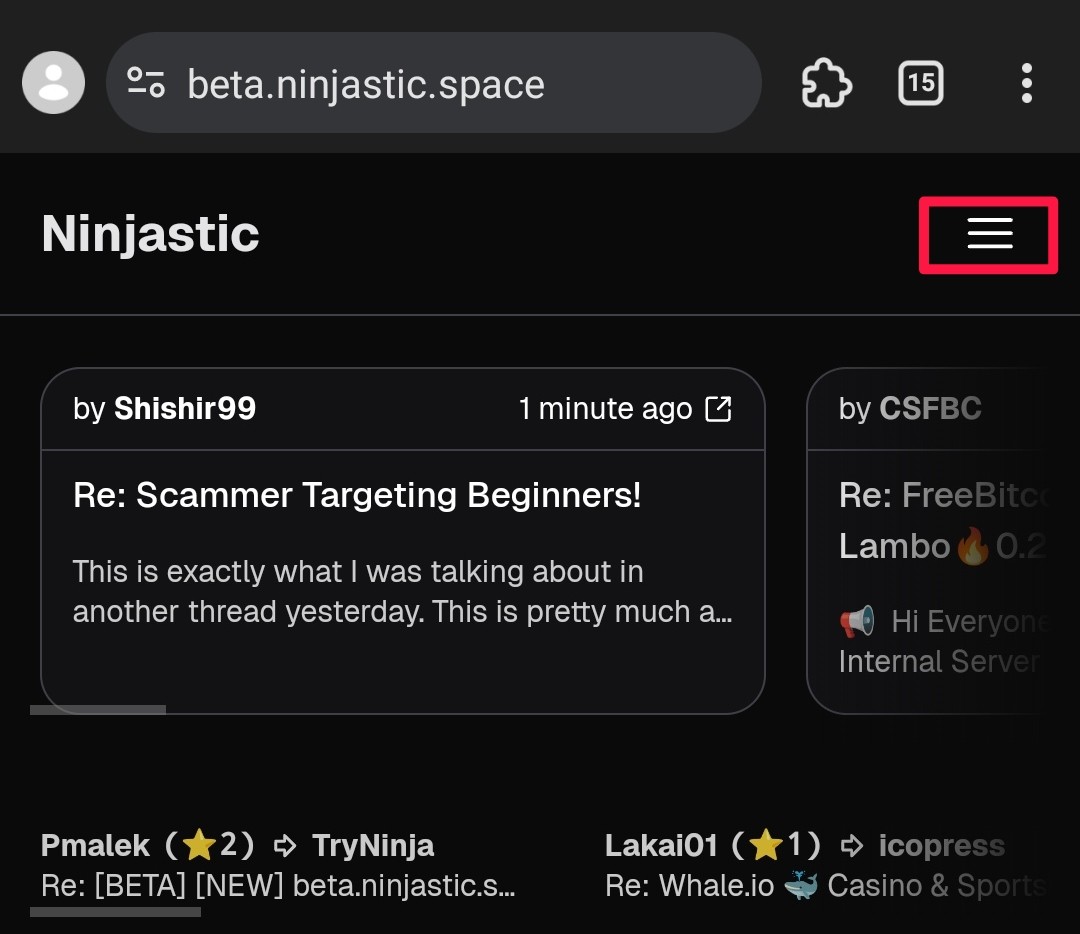This screenshot has height=934, width=1080.
Task: Click the arrow between Pmalek and TryNinja
Action: 285,846
